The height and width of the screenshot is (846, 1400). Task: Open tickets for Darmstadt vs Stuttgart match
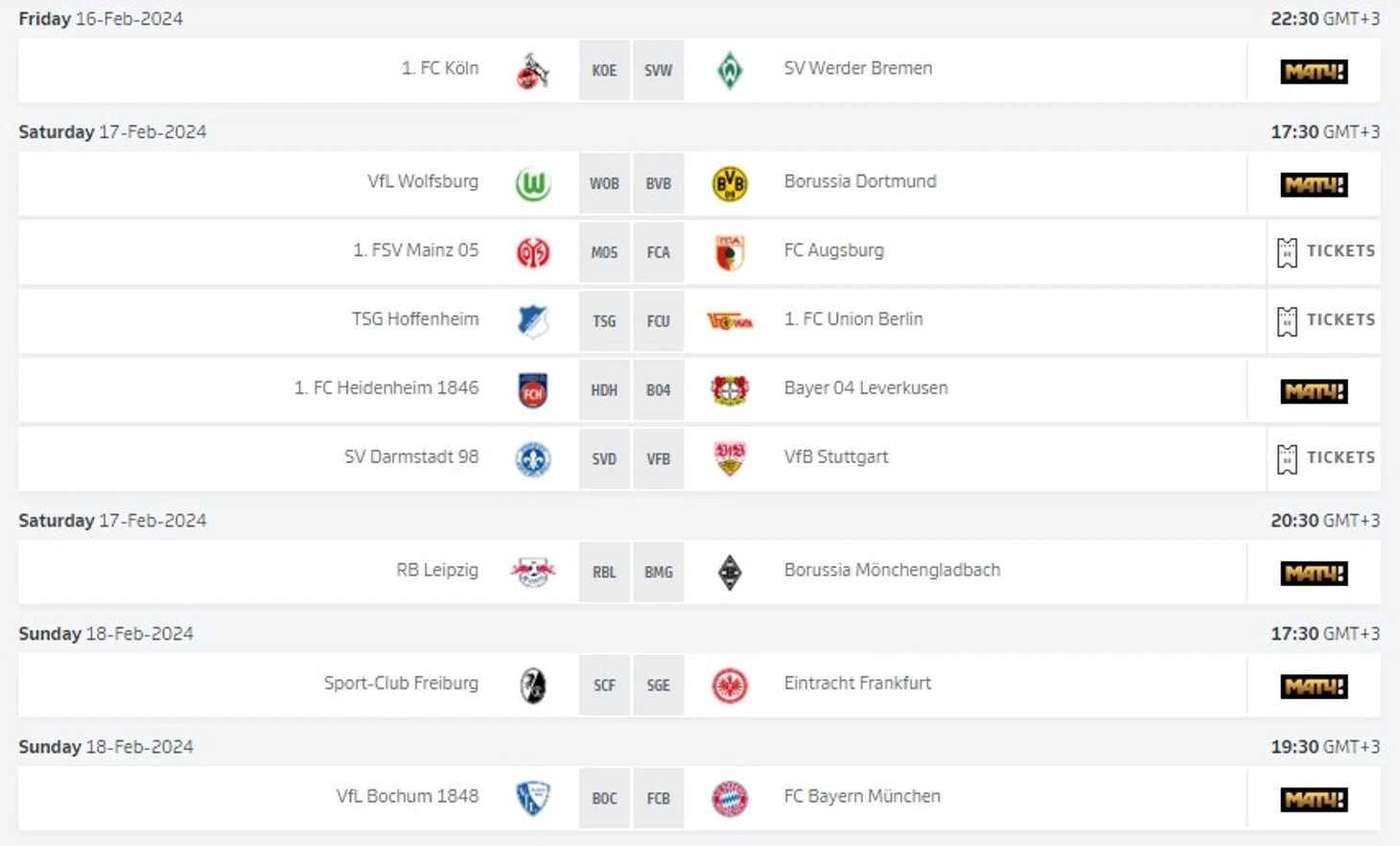coord(1326,459)
